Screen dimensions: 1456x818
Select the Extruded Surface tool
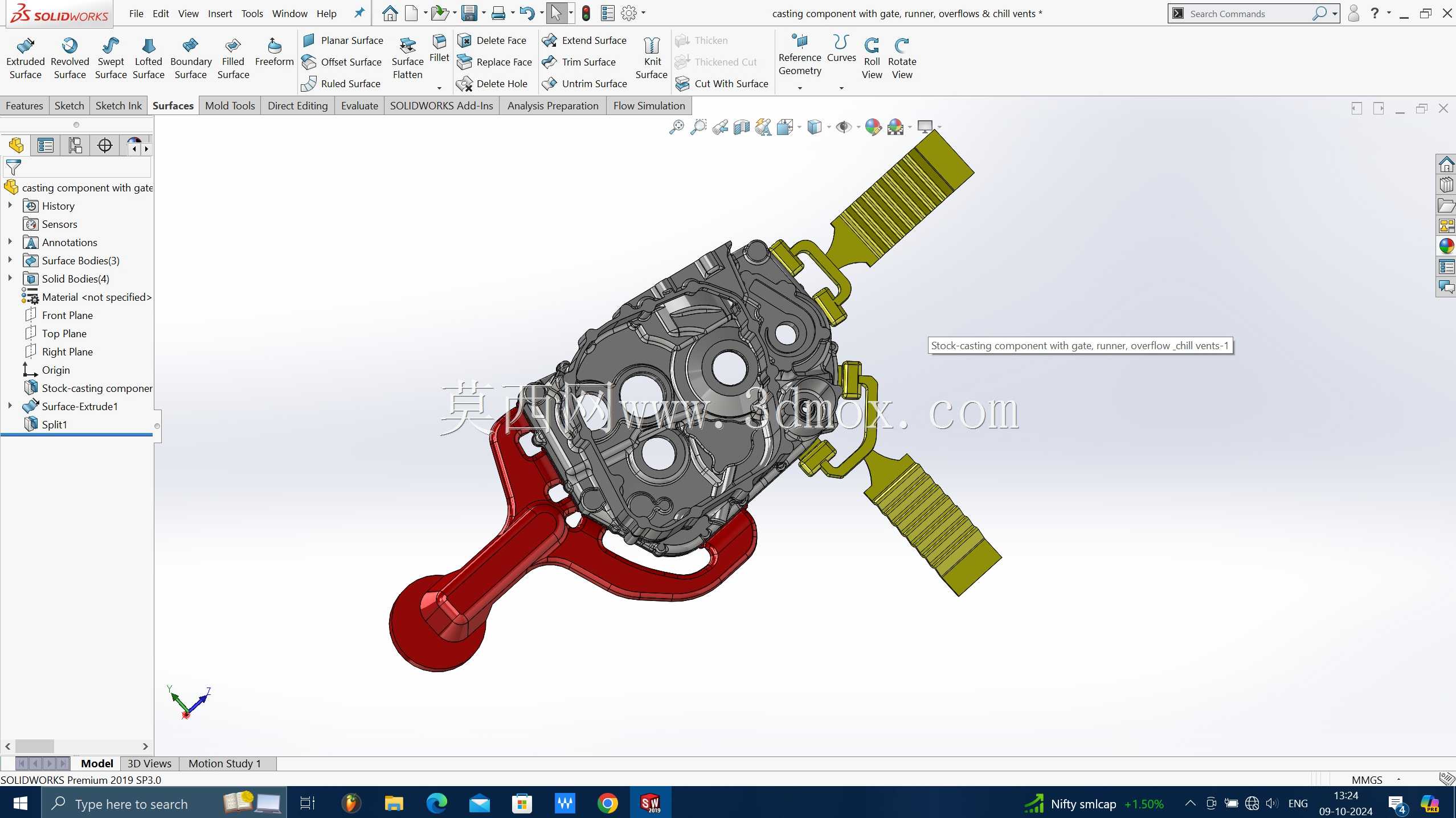(26, 59)
